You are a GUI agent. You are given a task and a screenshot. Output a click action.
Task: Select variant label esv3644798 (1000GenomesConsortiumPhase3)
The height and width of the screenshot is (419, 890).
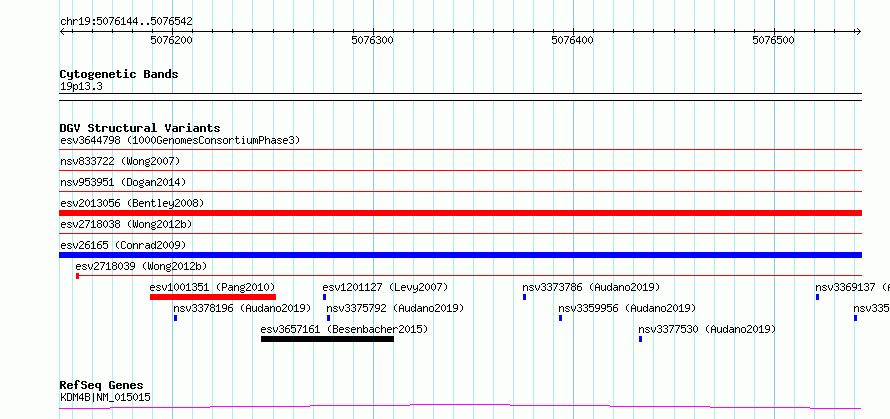tap(180, 140)
